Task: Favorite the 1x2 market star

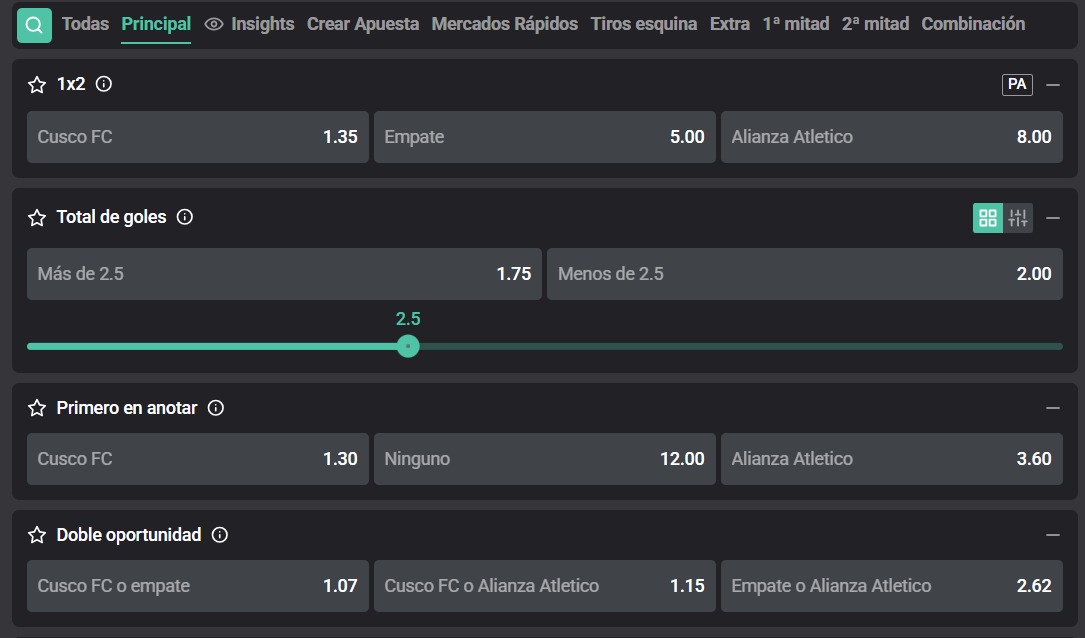Action: pyautogui.click(x=37, y=84)
